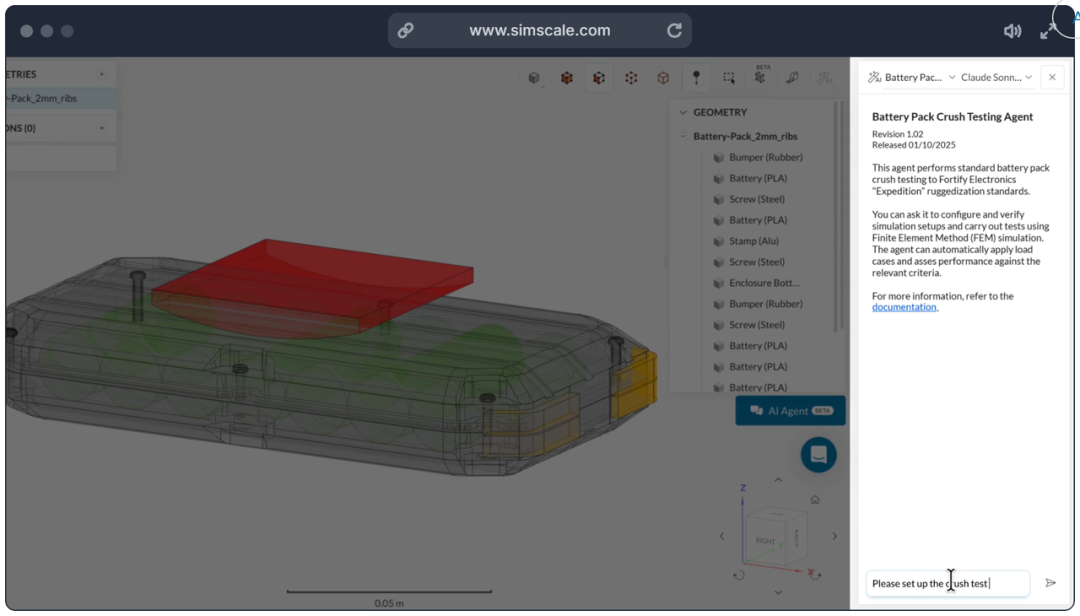Select Bumper (Rubber) just below Enclosure Bott...
This screenshot has width=1080, height=616.
765,304
